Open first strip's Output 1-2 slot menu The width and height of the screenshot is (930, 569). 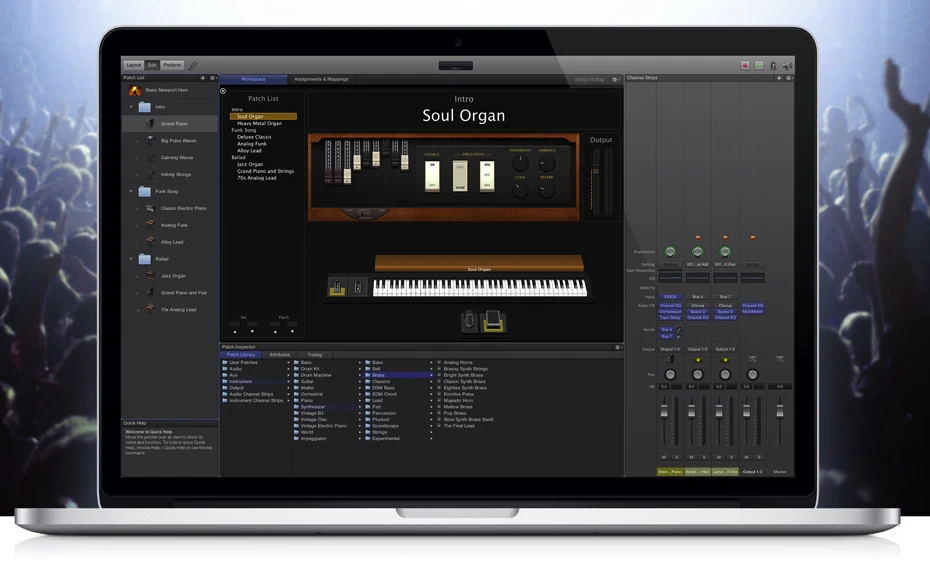pos(670,349)
